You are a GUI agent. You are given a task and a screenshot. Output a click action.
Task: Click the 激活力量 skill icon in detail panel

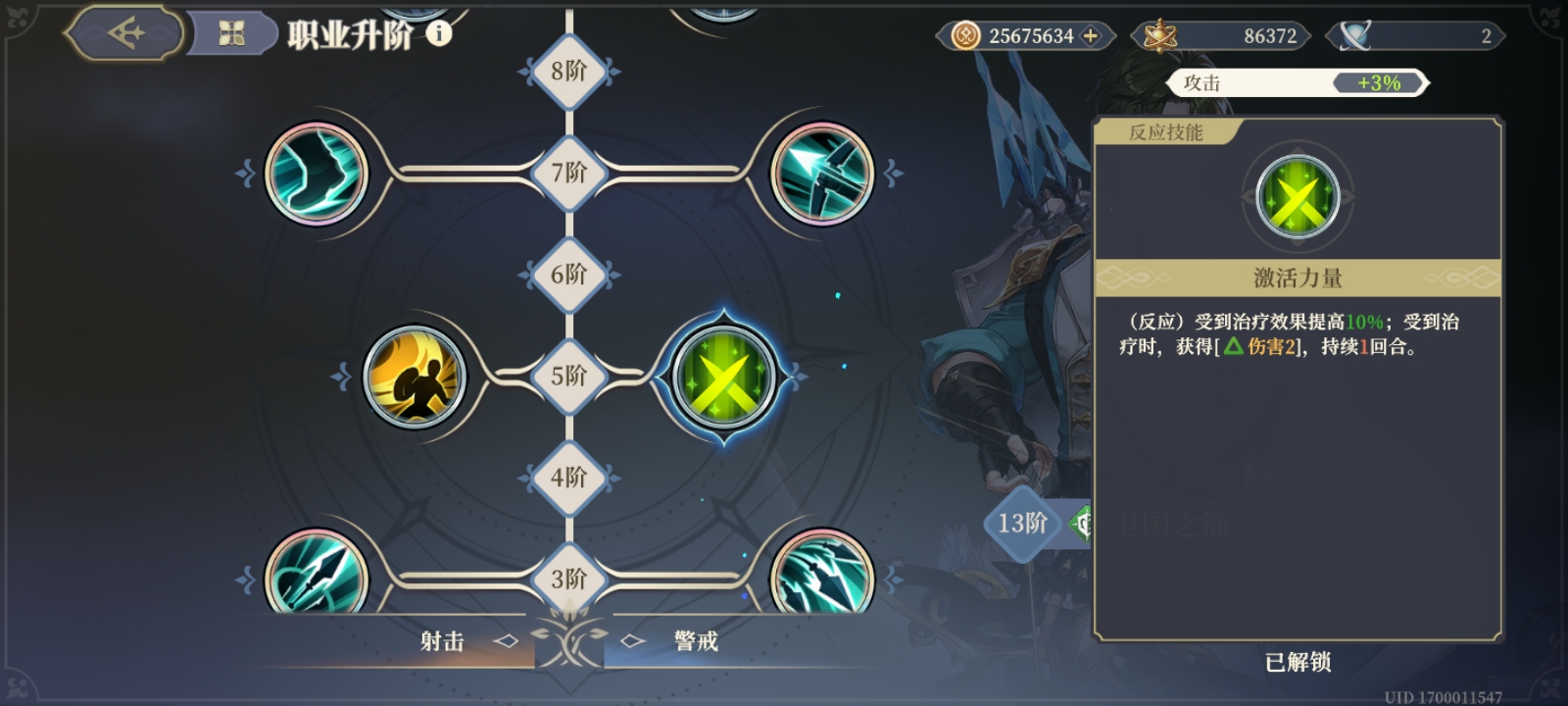pos(1298,197)
